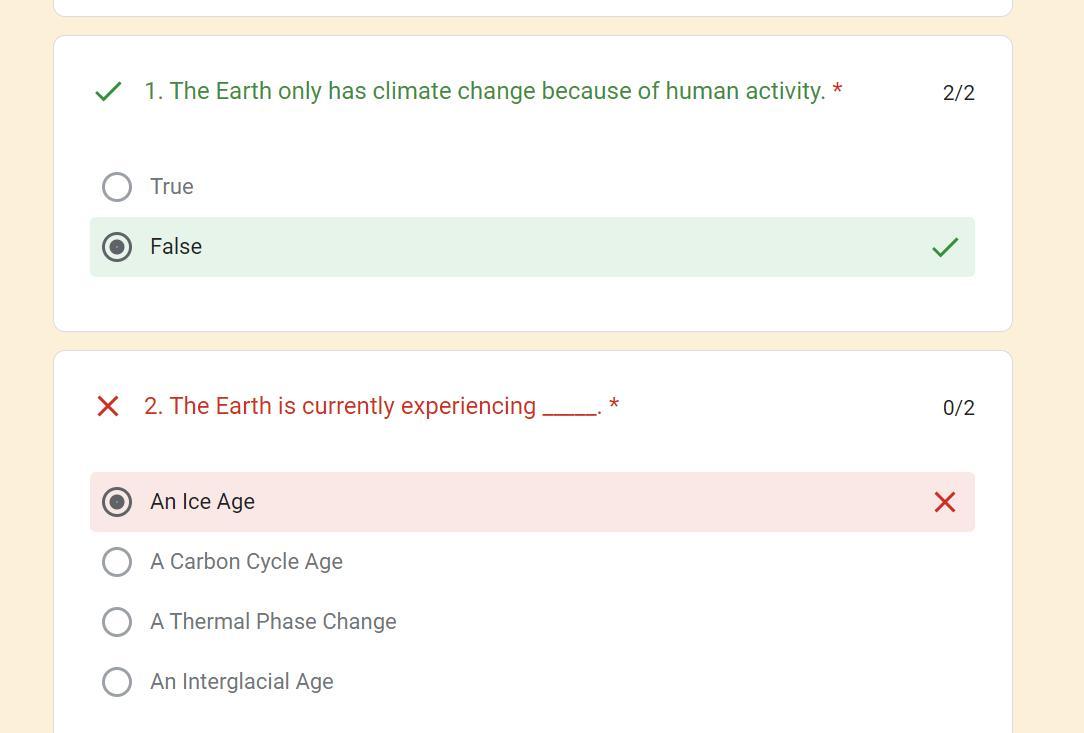Click the "A Thermal Phase Change" option label
1084x733 pixels.
click(273, 622)
